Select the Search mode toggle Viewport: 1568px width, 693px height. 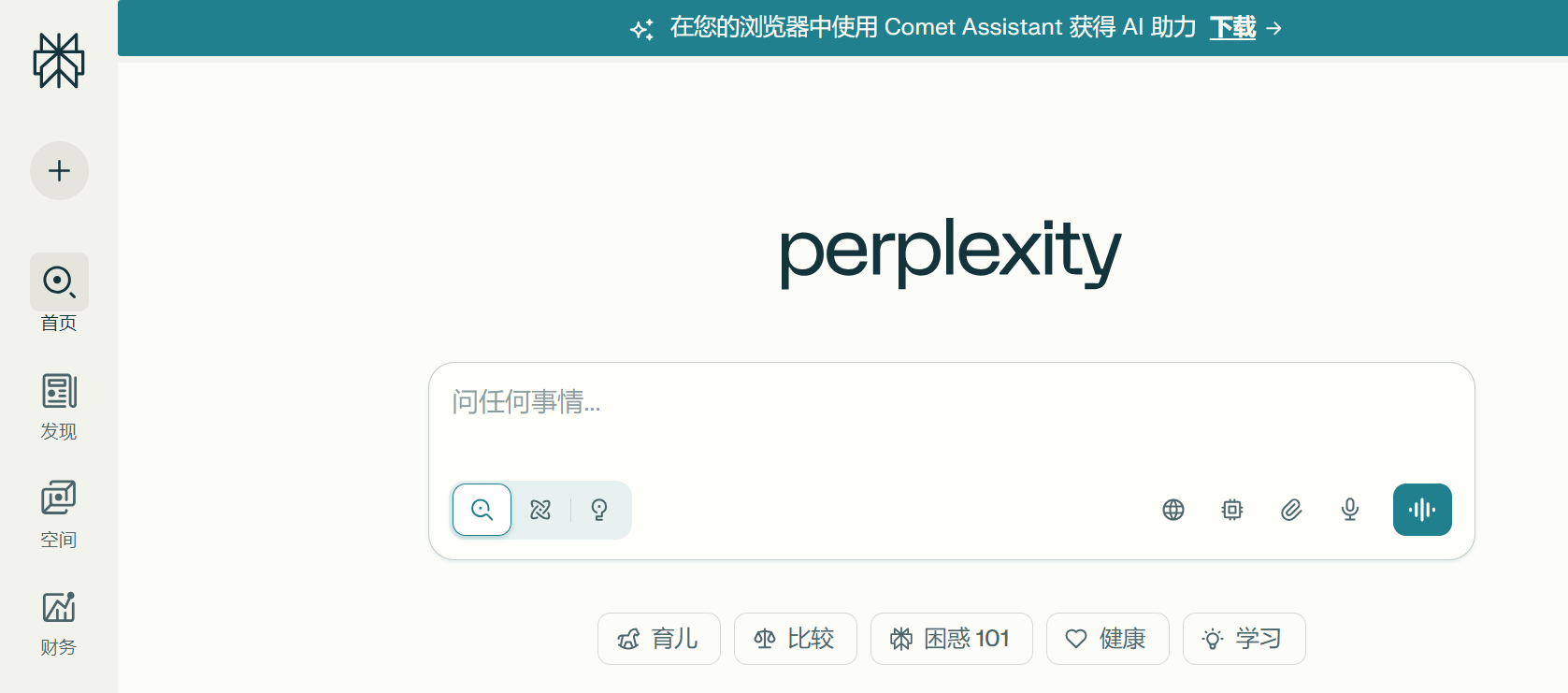[482, 510]
